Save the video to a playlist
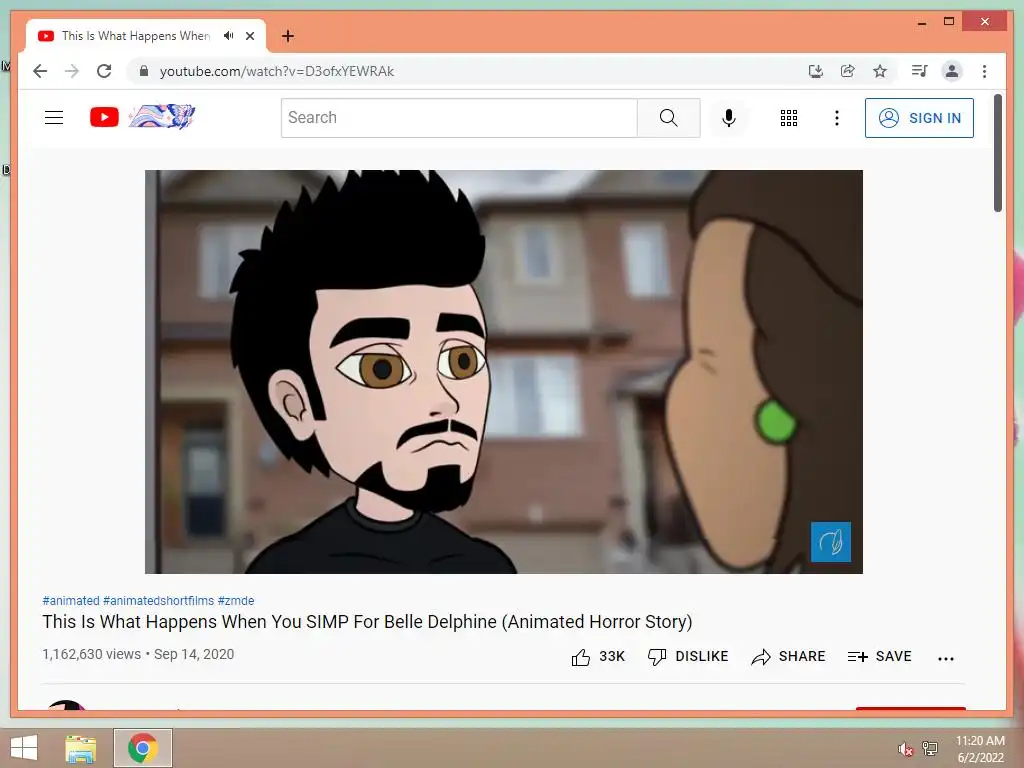The width and height of the screenshot is (1024, 768). pos(879,656)
